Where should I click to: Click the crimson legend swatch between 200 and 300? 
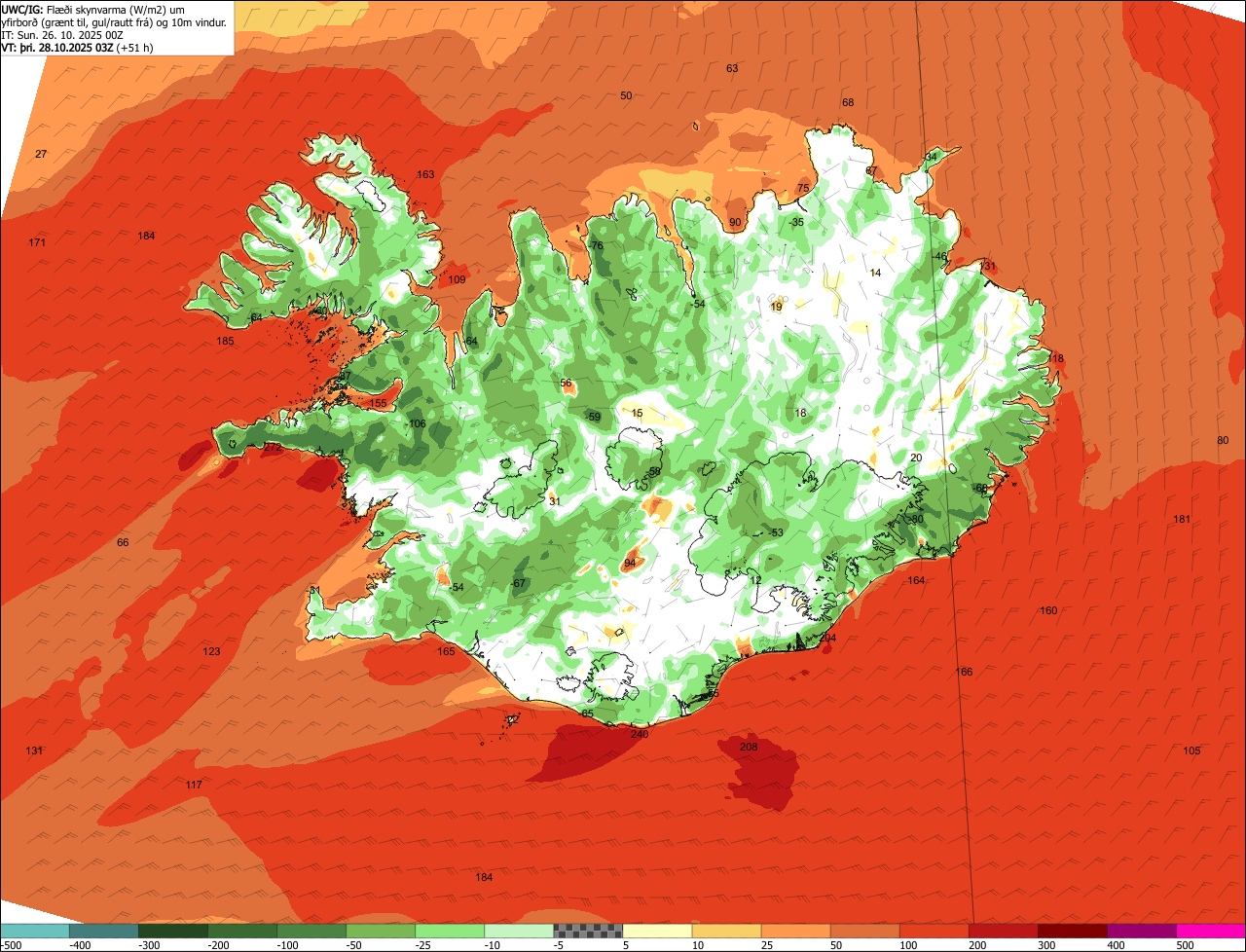pyautogui.click(x=1004, y=931)
